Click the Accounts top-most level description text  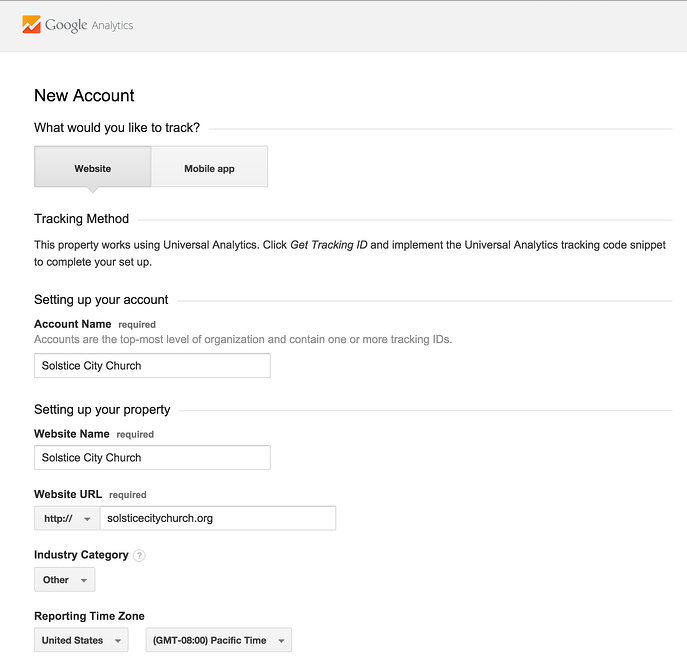point(243,340)
